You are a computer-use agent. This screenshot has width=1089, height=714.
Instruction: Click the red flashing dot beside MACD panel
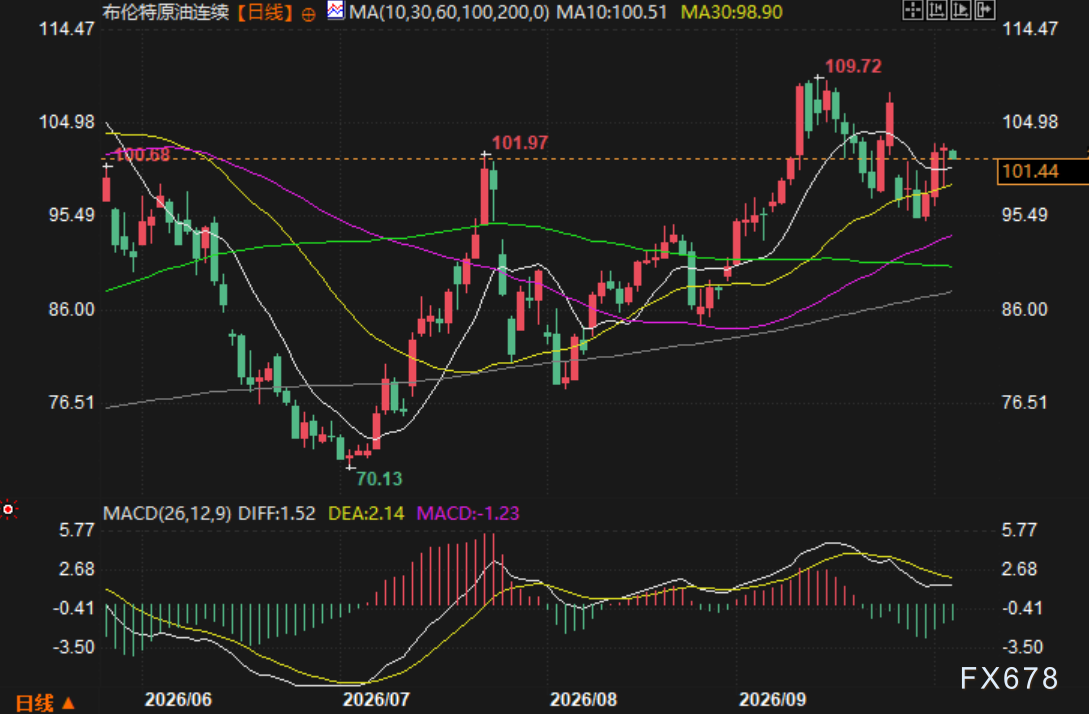[x=8, y=510]
